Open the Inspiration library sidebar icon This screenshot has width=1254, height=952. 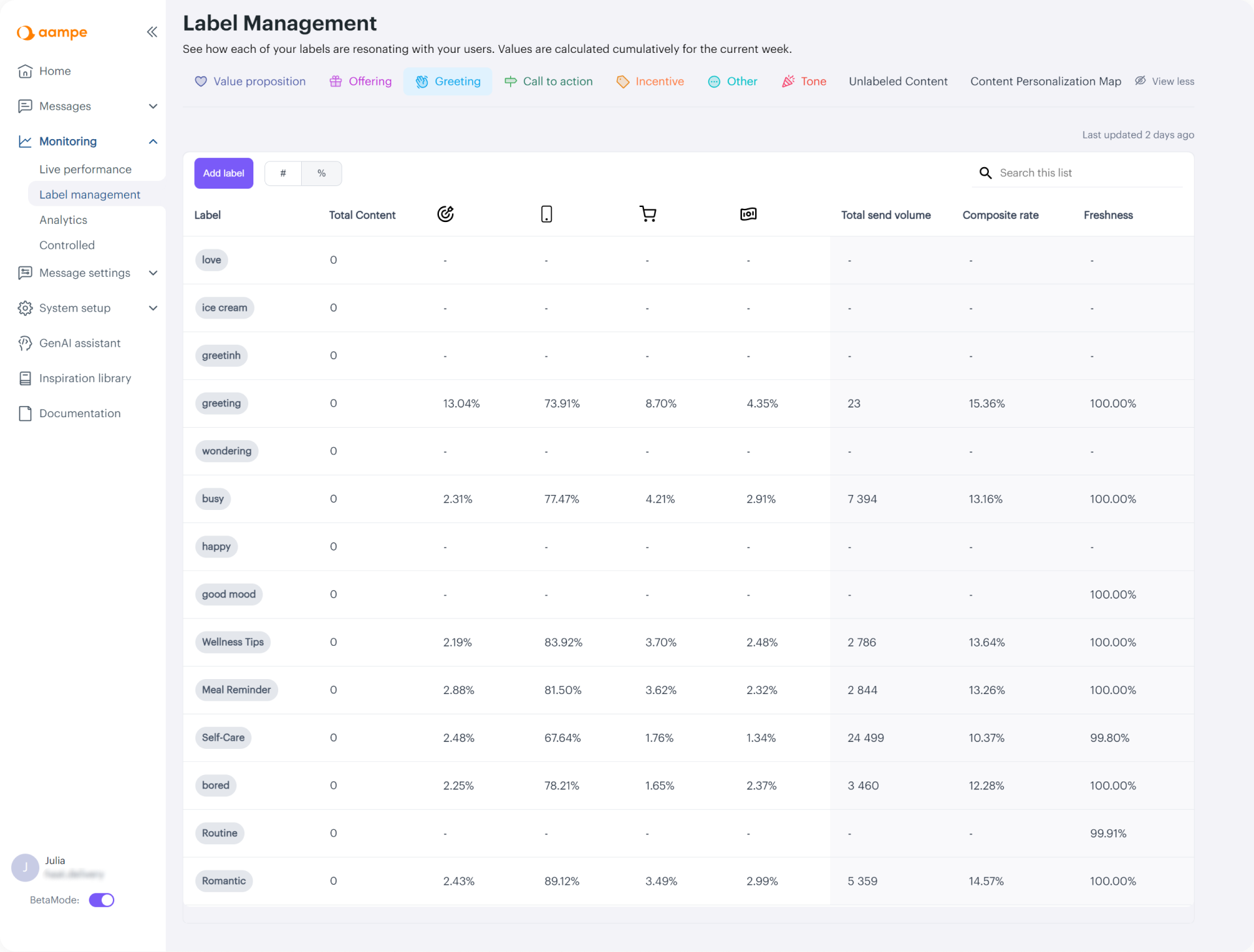(x=25, y=378)
